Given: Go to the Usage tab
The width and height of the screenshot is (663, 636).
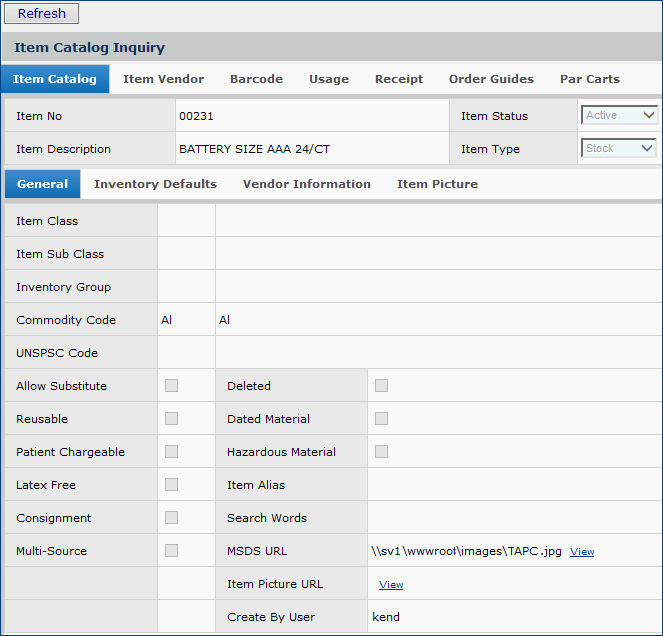Looking at the screenshot, I should 329,79.
